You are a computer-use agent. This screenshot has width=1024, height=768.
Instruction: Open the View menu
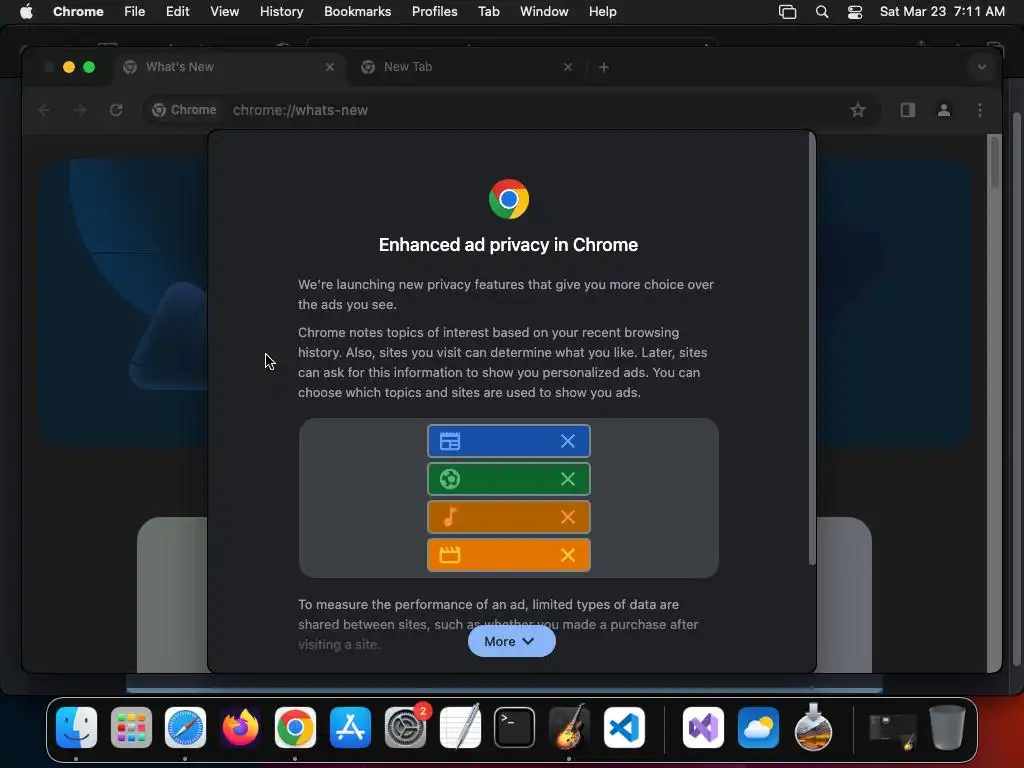tap(224, 11)
